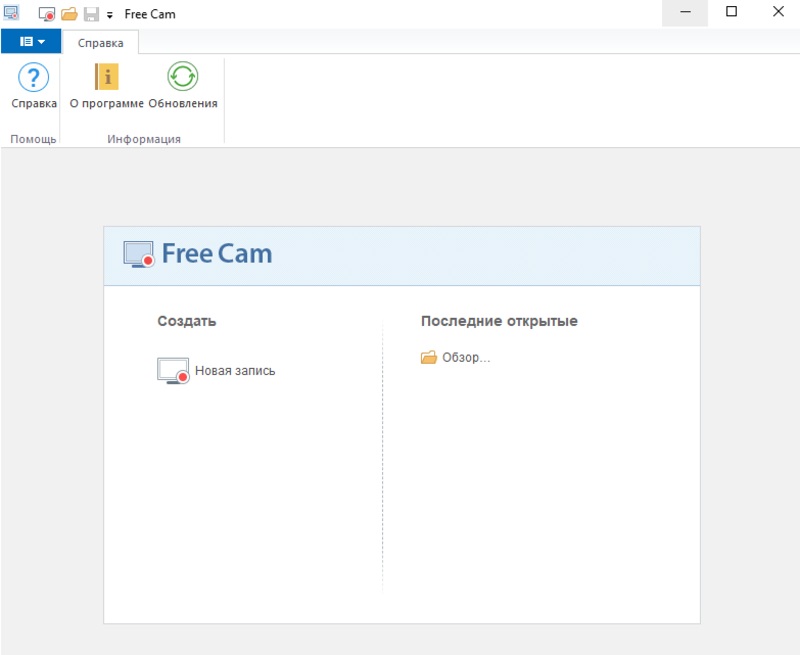Switch to the Справка ribbon tab

[101, 43]
